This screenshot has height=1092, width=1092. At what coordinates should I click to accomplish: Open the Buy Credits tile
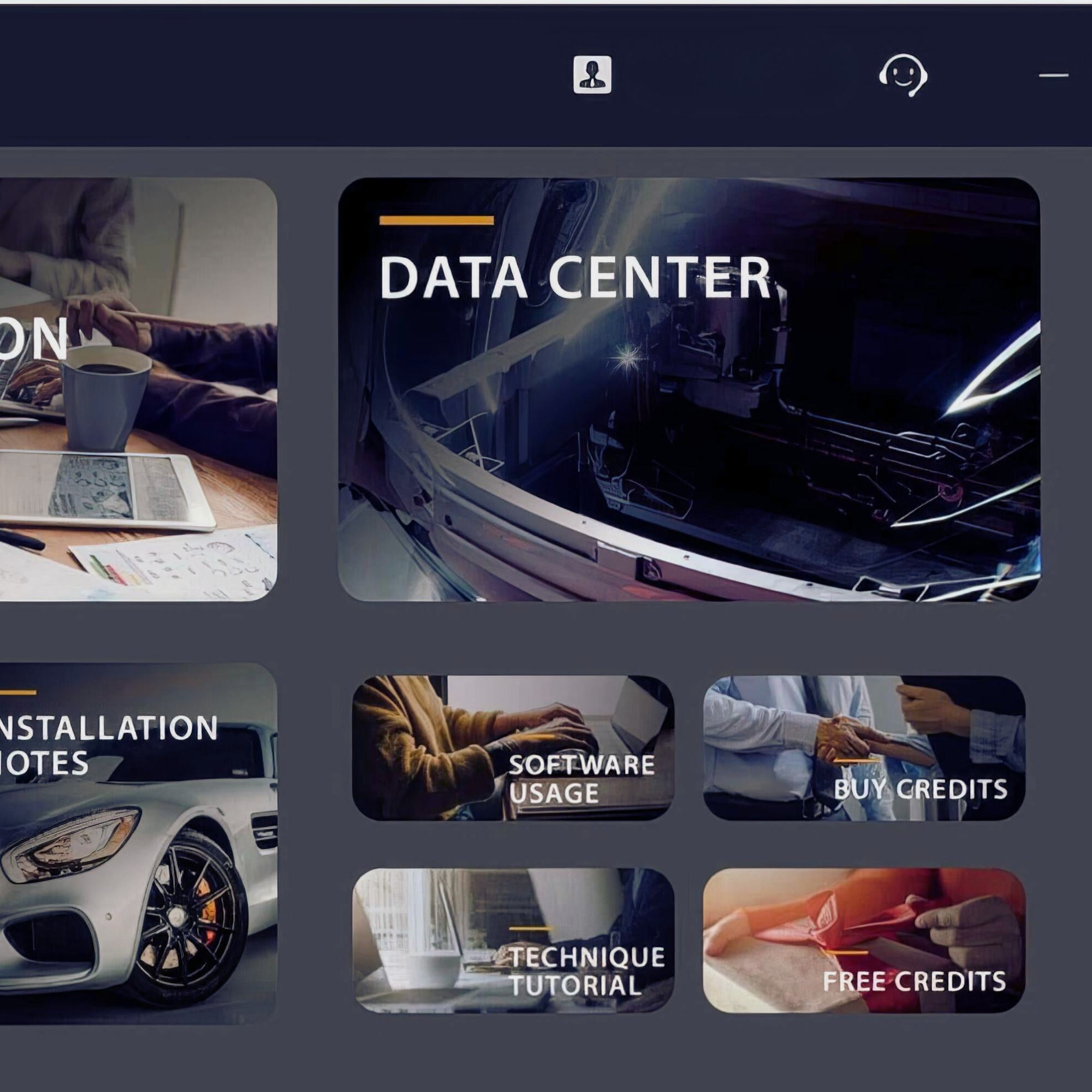pyautogui.click(x=864, y=748)
